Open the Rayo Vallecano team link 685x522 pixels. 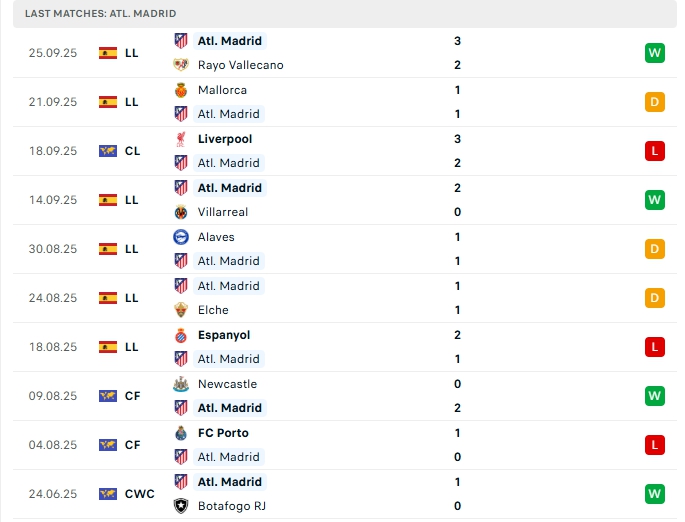click(x=240, y=65)
